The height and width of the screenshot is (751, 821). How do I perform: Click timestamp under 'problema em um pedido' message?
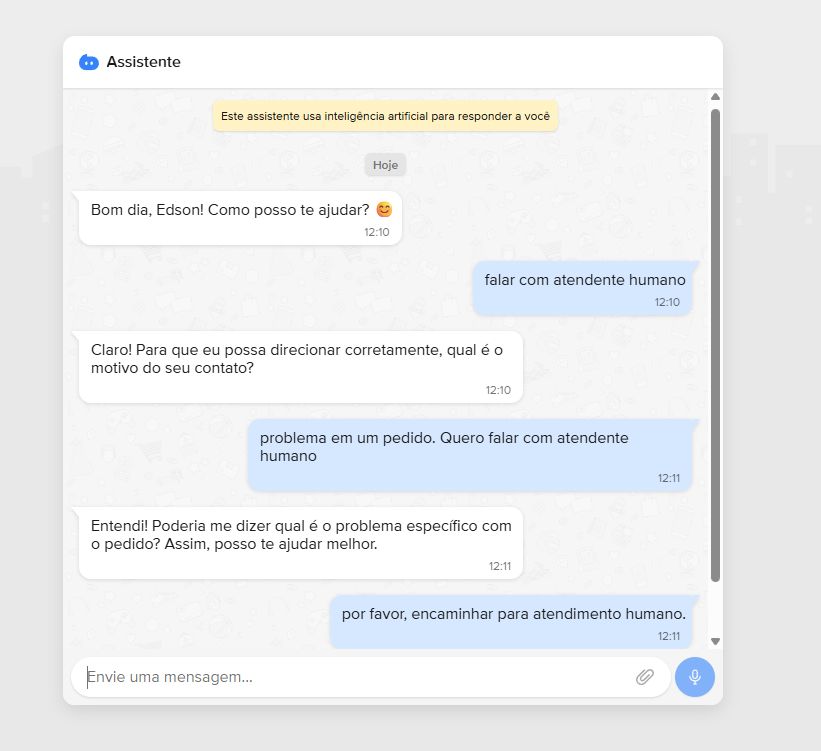point(669,478)
